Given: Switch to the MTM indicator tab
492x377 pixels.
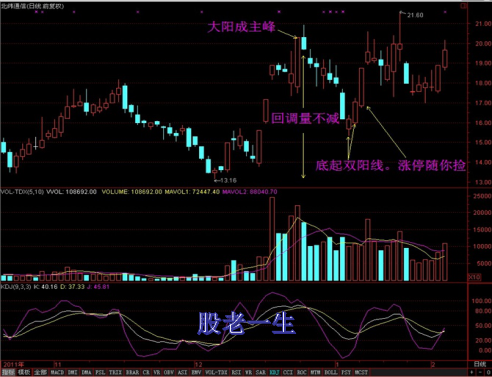Looking at the screenshot, I should [315, 372].
